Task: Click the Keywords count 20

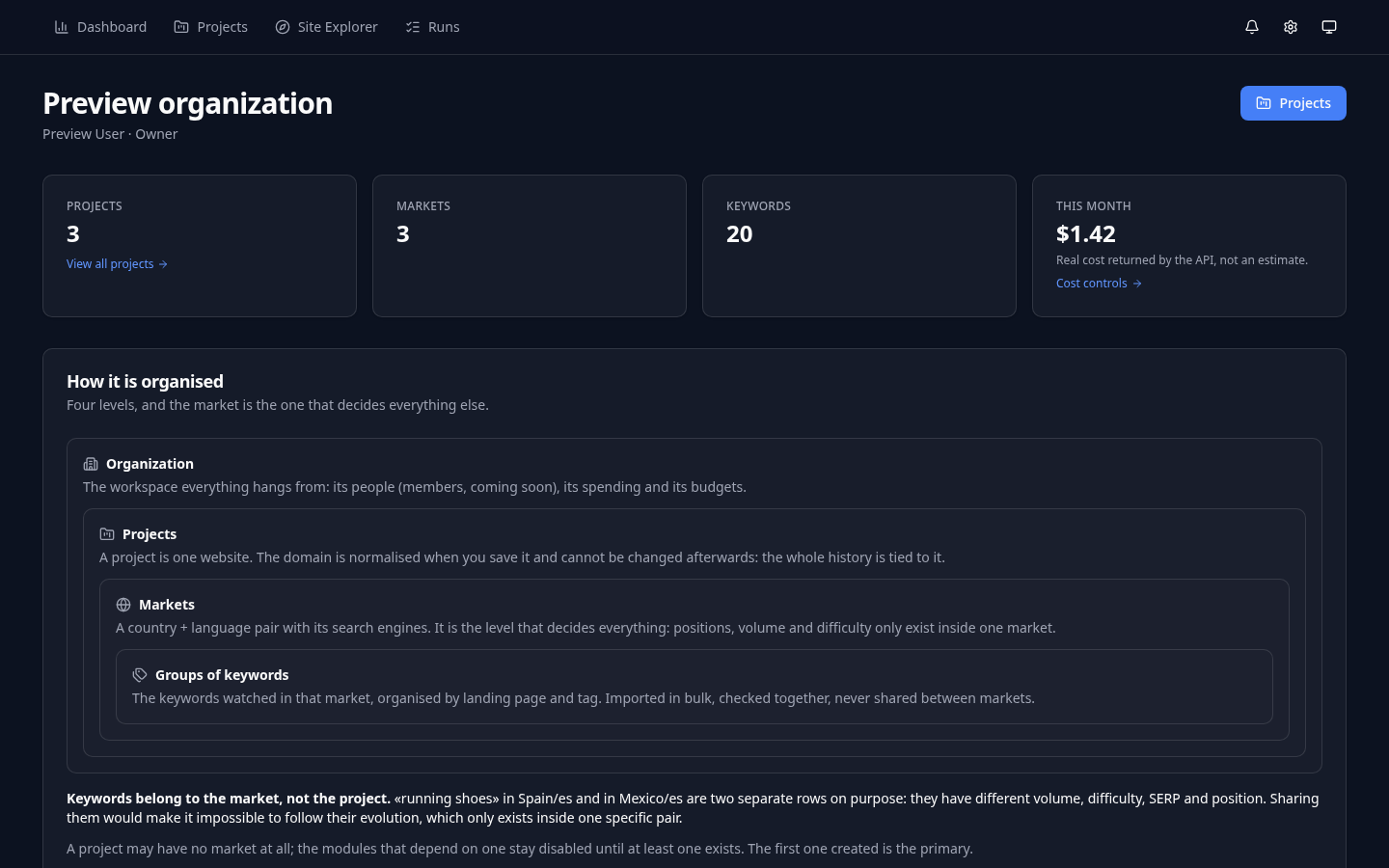Action: pyautogui.click(x=739, y=233)
